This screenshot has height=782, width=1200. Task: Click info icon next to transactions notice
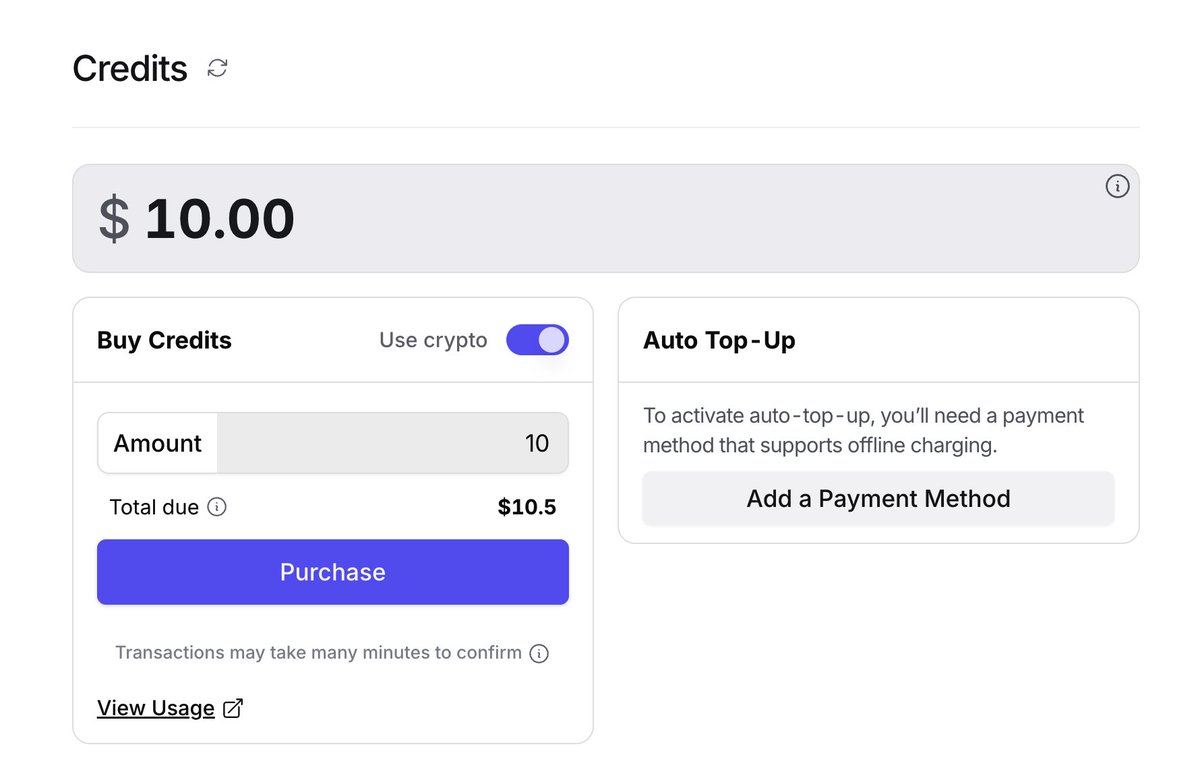[539, 654]
